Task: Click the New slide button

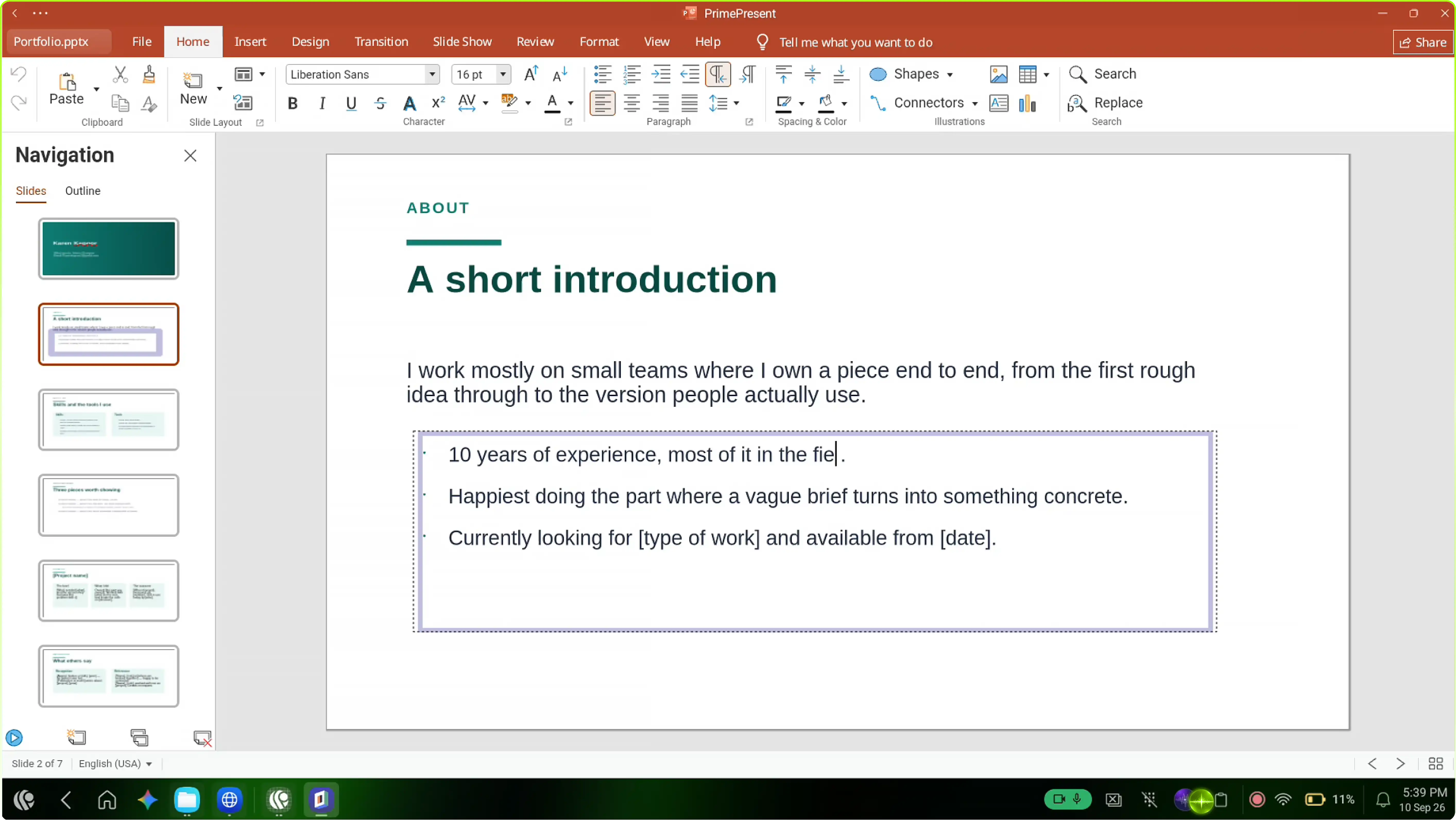Action: (193, 89)
